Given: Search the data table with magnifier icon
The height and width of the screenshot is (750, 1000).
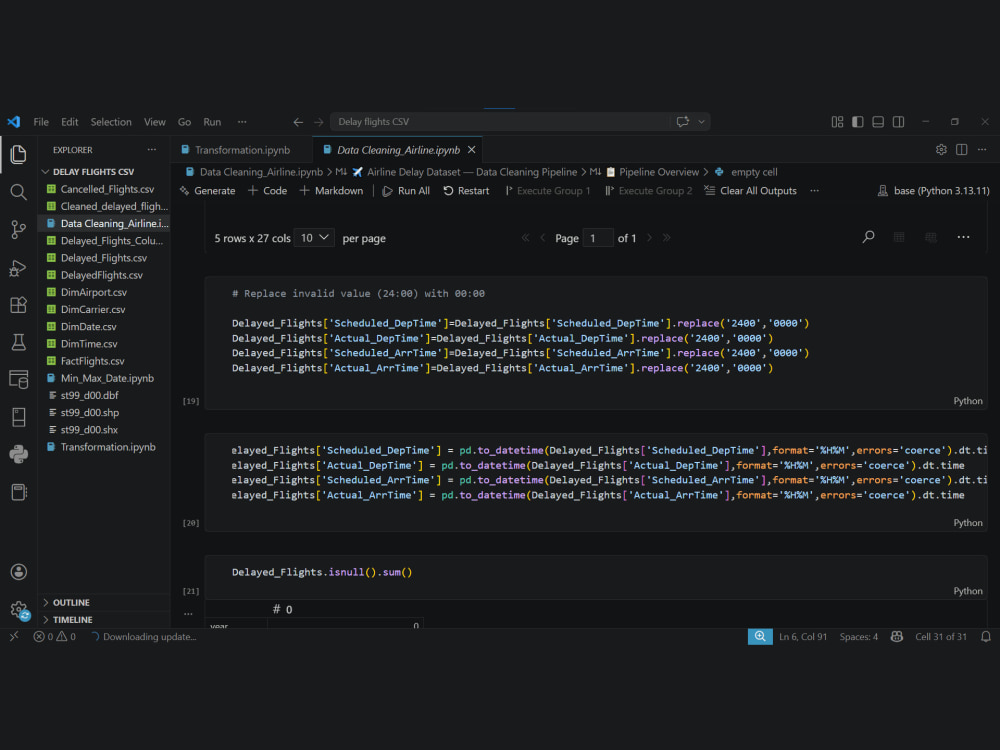Looking at the screenshot, I should [x=868, y=237].
